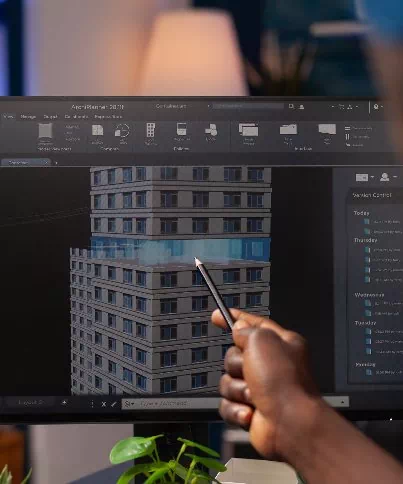The width and height of the screenshot is (403, 484).
Task: Expand command history with the up arrow
Action: coord(342,402)
